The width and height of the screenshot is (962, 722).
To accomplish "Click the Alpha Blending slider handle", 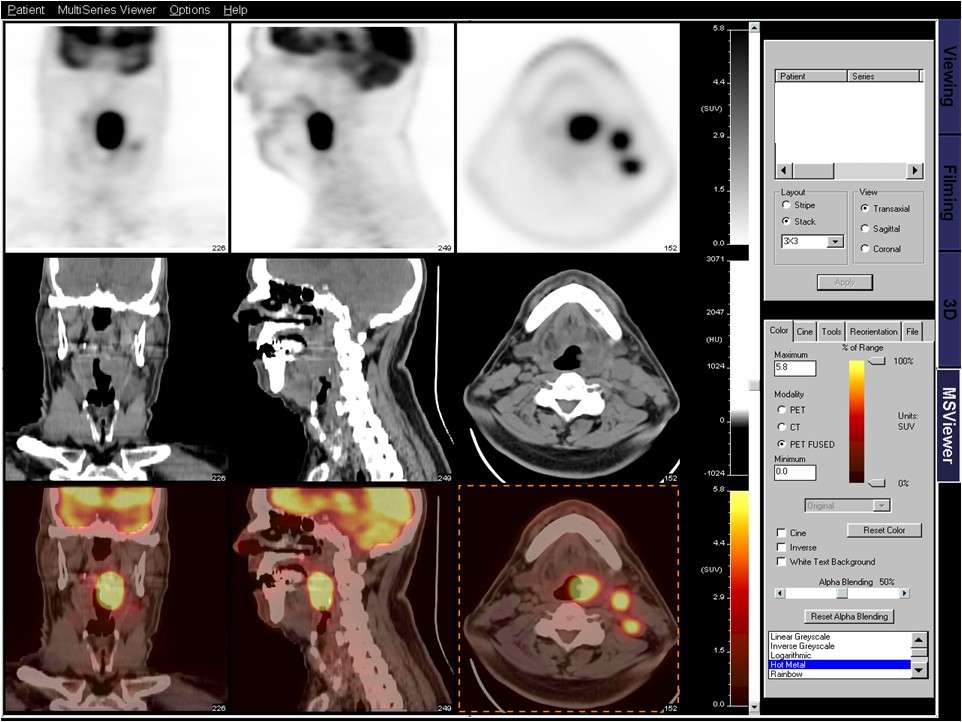I will point(842,592).
